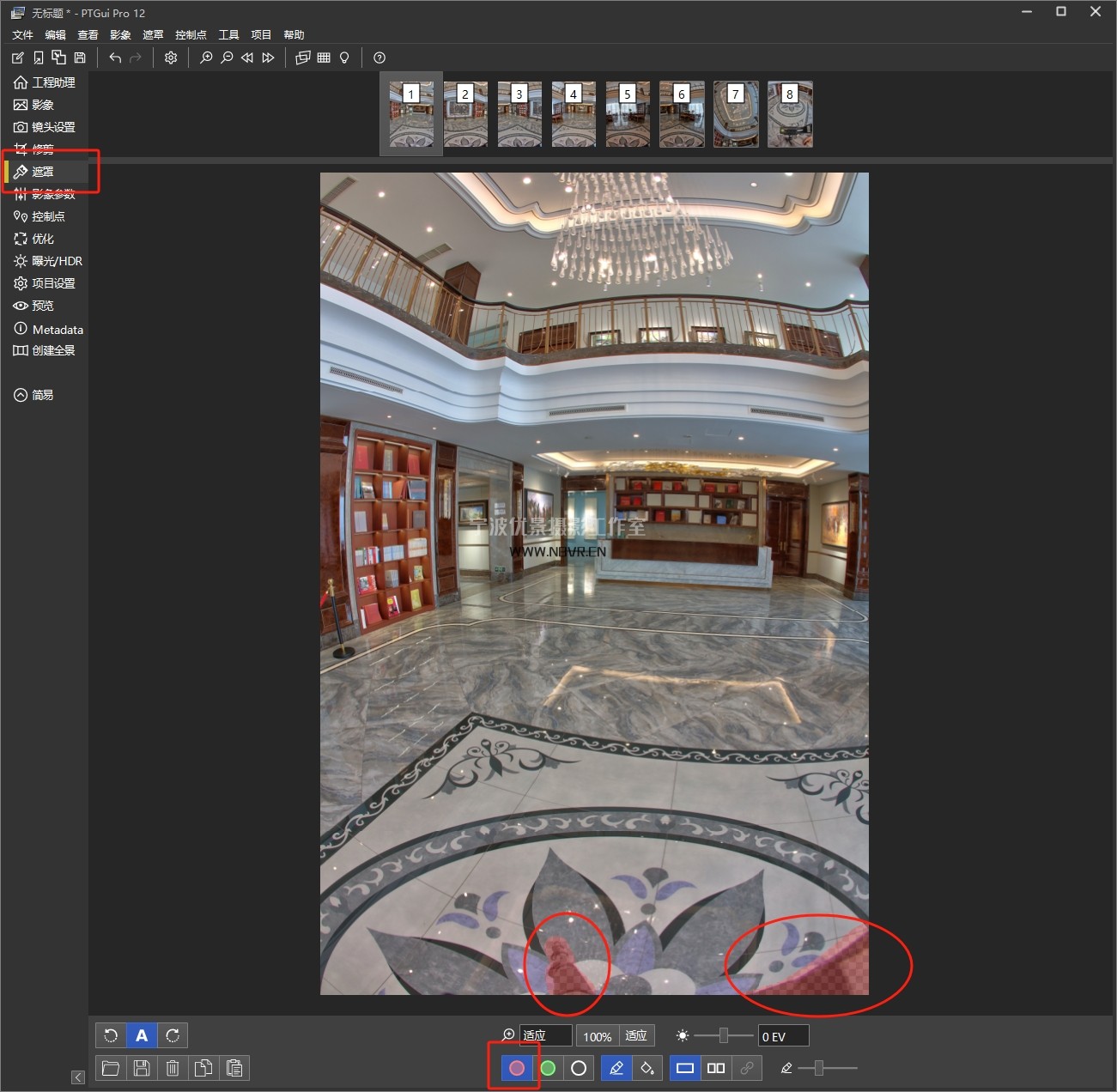1117x1092 pixels.
Task: Click the zoom in magnifier toolbar icon
Action: 206,58
